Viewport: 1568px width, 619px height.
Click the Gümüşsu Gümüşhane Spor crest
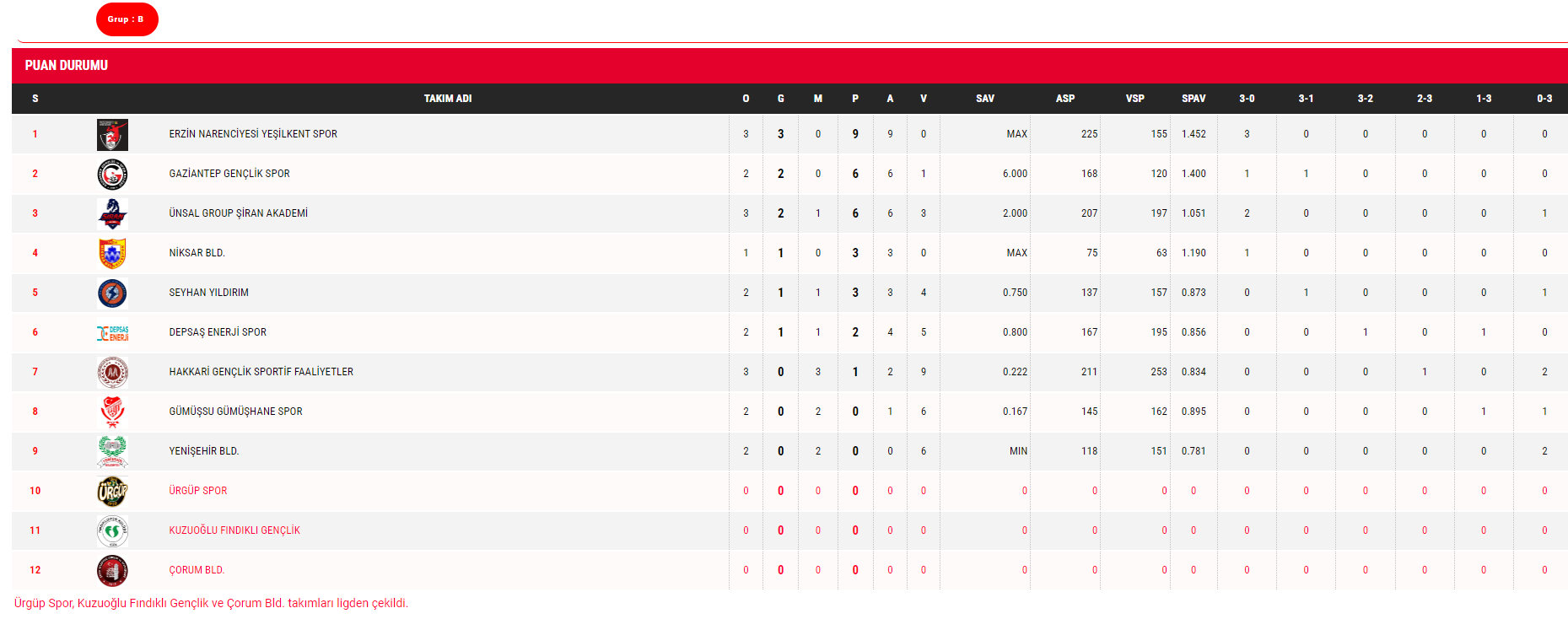112,412
